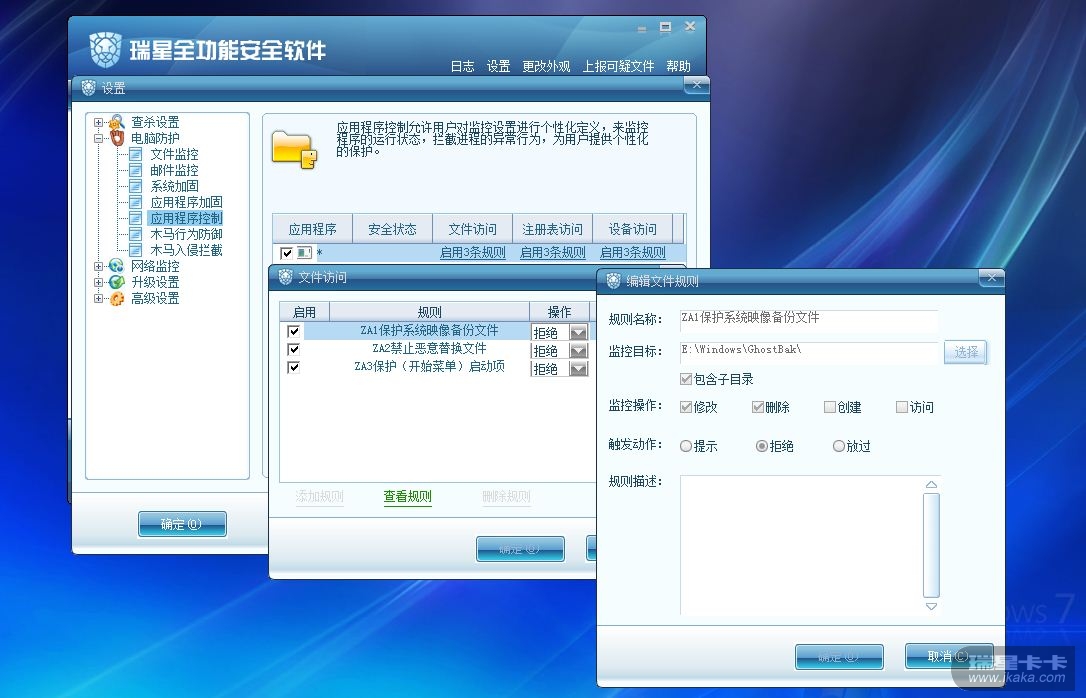This screenshot has height=698, width=1086.
Task: Open the 设置 menu in main window
Action: click(x=499, y=66)
